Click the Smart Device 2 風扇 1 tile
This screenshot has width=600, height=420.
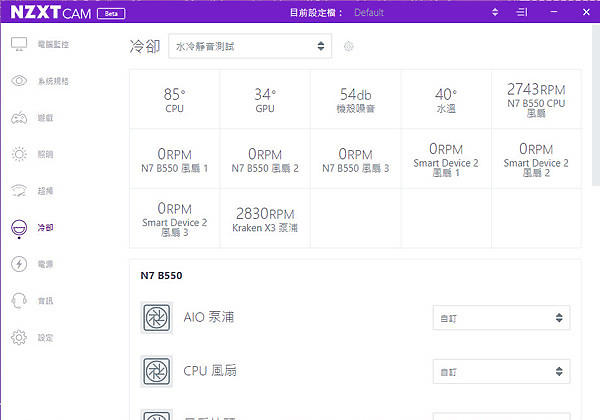click(446, 159)
